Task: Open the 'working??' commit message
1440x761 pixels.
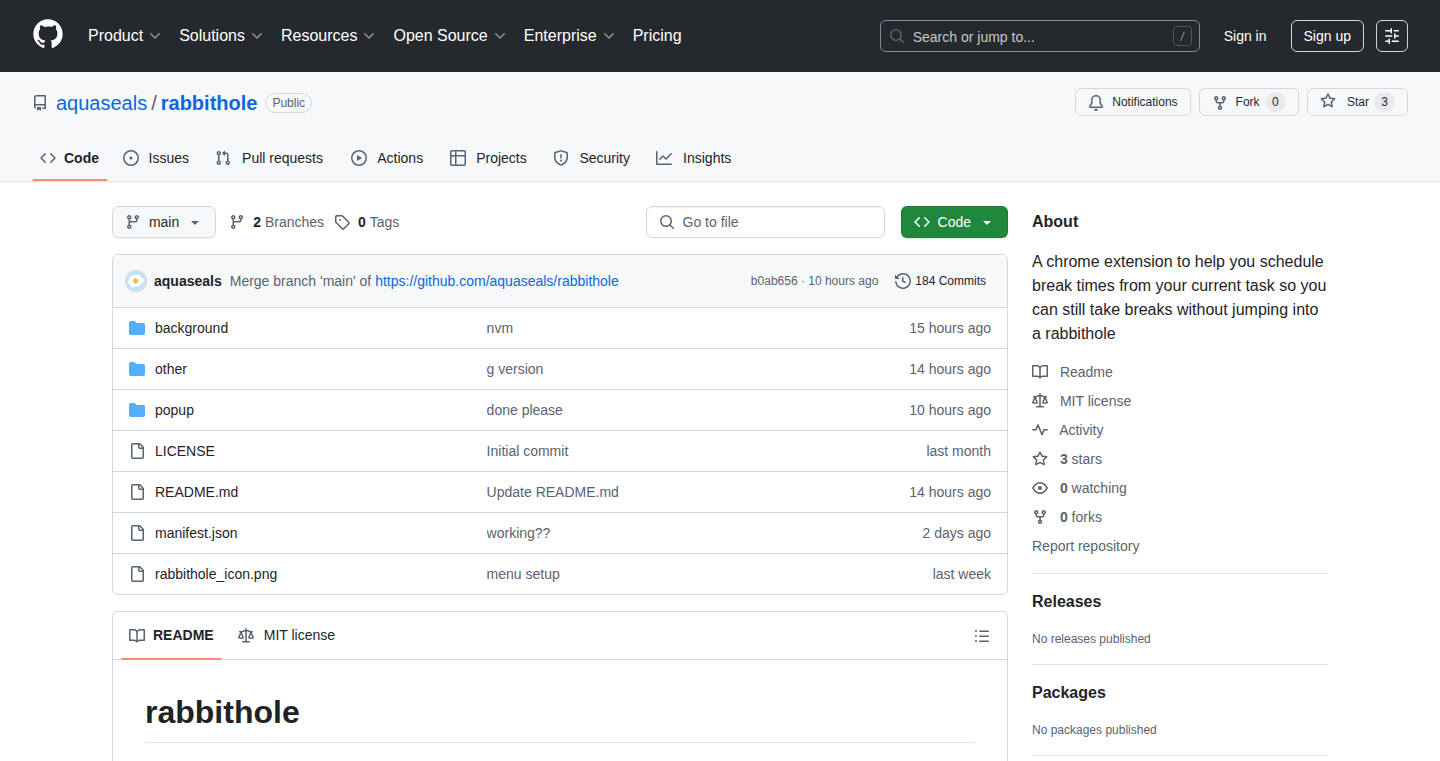Action: click(518, 533)
